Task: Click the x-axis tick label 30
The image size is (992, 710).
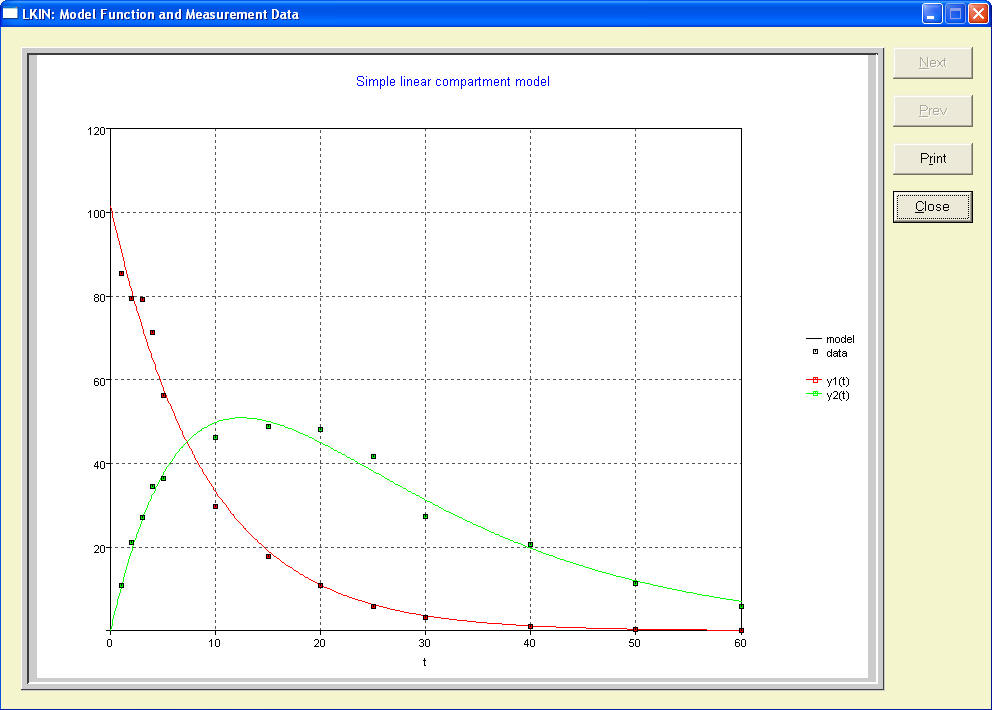Action: click(424, 644)
